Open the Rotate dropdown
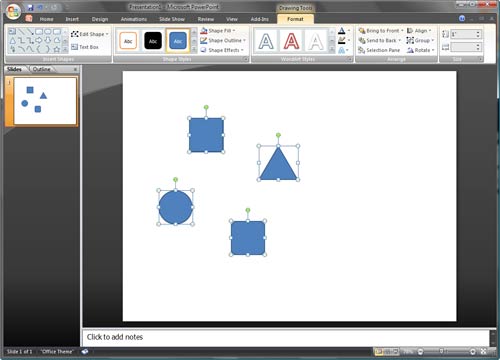This screenshot has width=500, height=360. point(421,50)
